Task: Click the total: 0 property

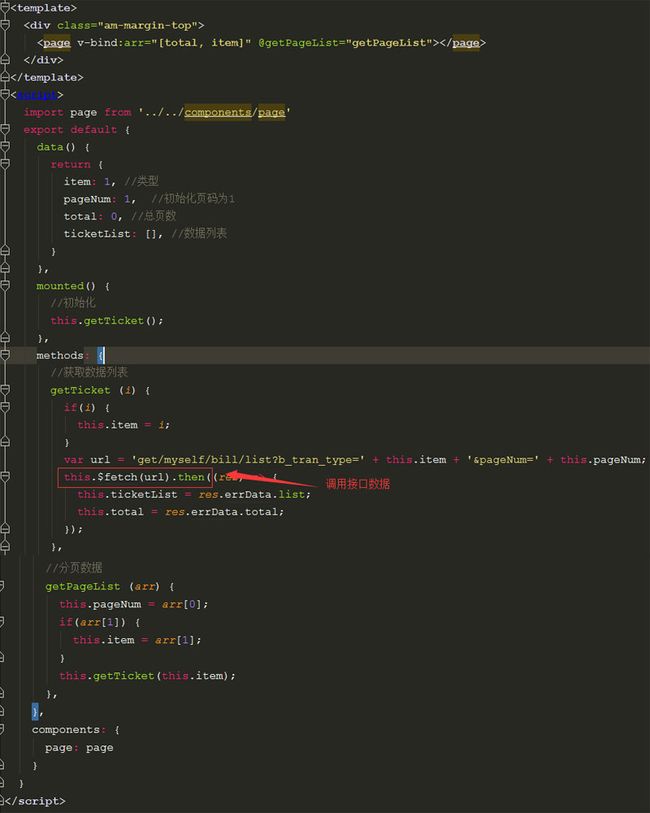Action: tap(93, 216)
